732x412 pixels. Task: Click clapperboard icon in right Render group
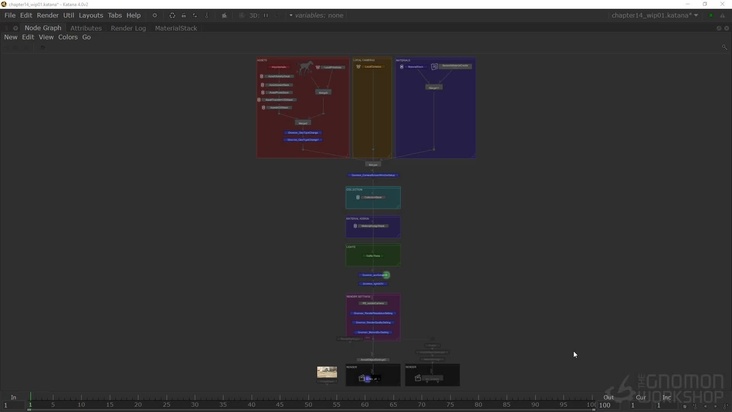coord(418,378)
